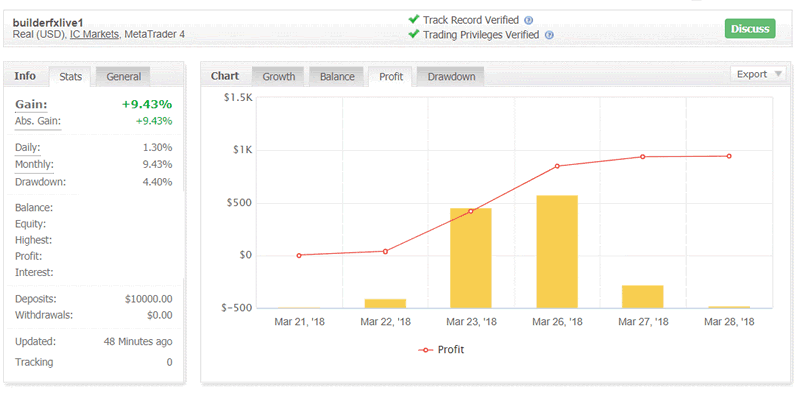Switch to the Stats tab
The height and width of the screenshot is (407, 800).
pos(71,76)
